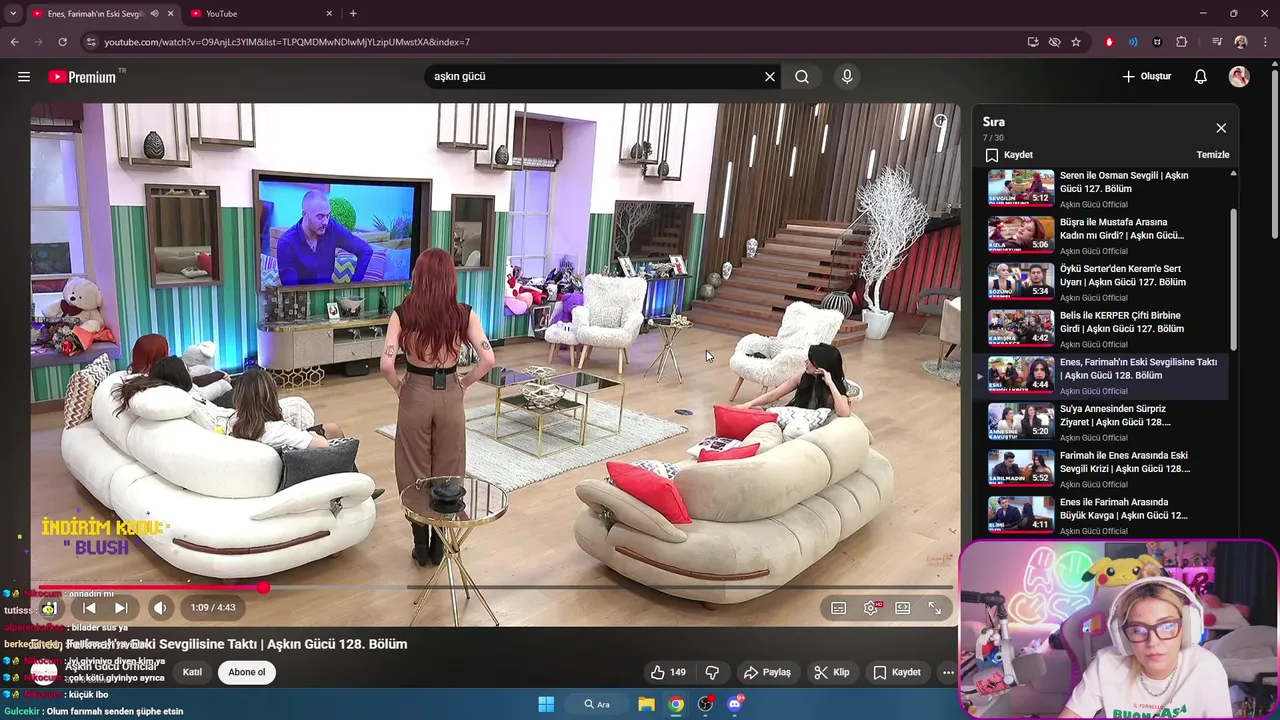This screenshot has height=720, width=1280.
Task: Seek along the red video progress bar
Action: click(496, 588)
